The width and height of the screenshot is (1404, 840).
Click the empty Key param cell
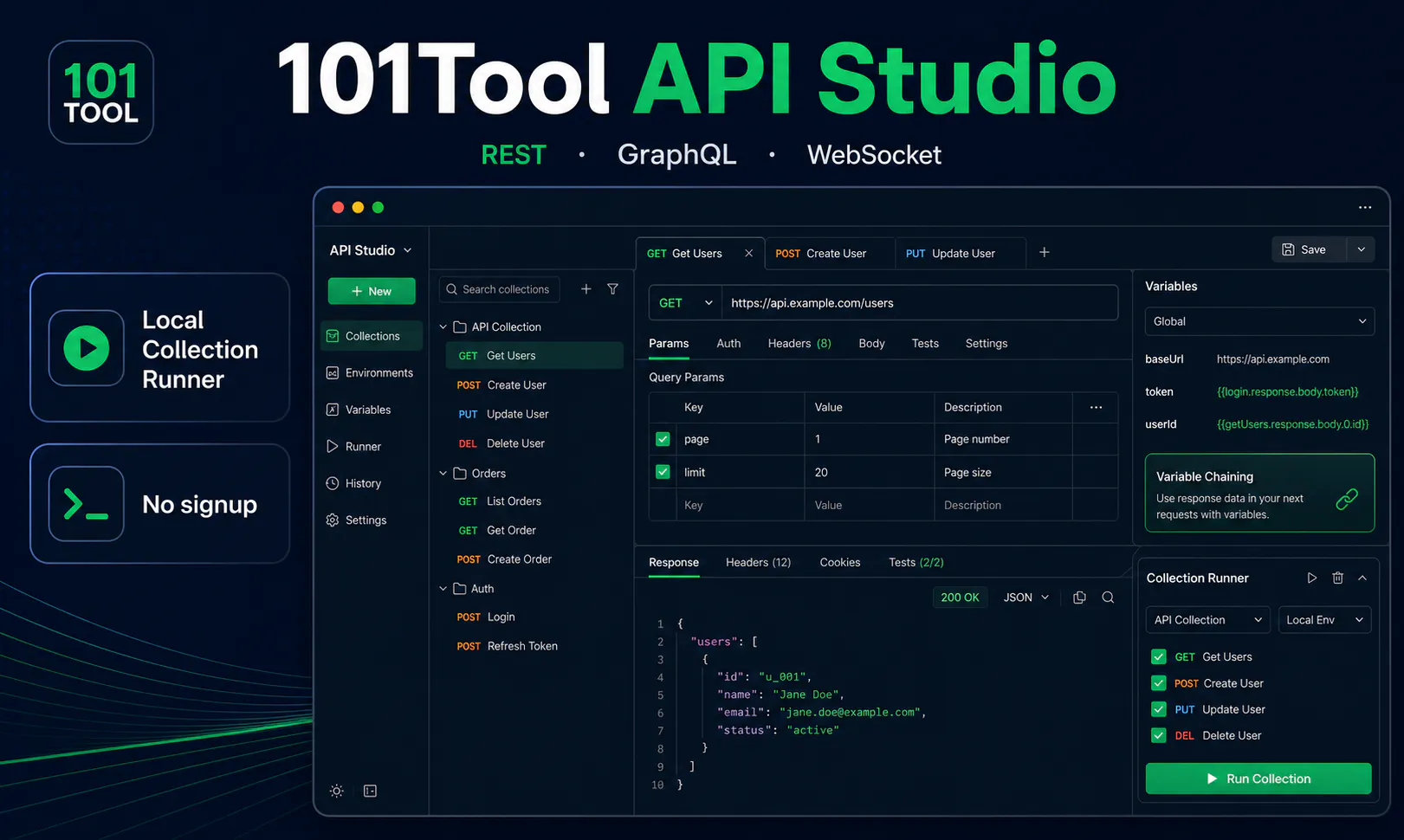tap(739, 505)
